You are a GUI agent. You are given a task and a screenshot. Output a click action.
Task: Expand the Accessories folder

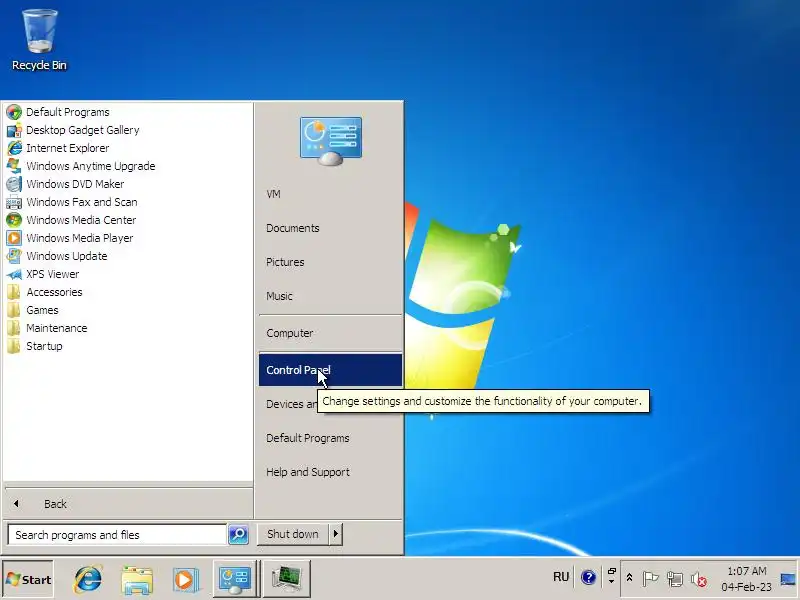point(45,292)
